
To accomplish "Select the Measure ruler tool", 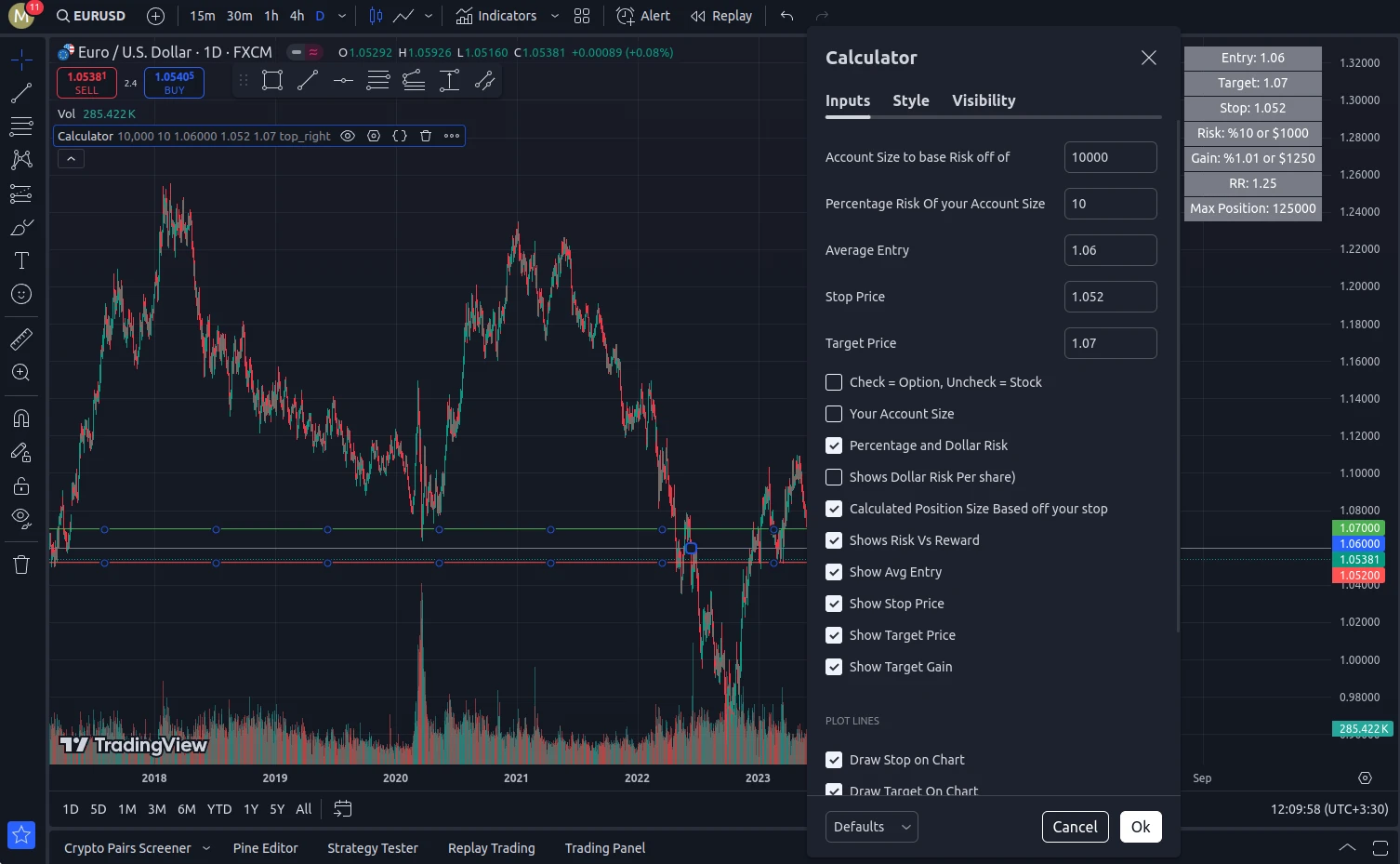I will coord(21,339).
